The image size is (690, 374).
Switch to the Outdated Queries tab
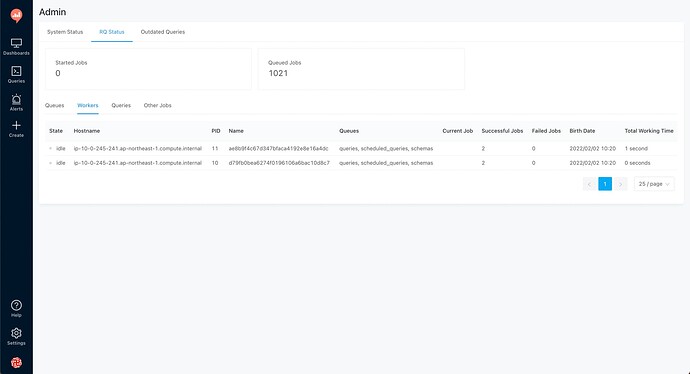coord(163,32)
